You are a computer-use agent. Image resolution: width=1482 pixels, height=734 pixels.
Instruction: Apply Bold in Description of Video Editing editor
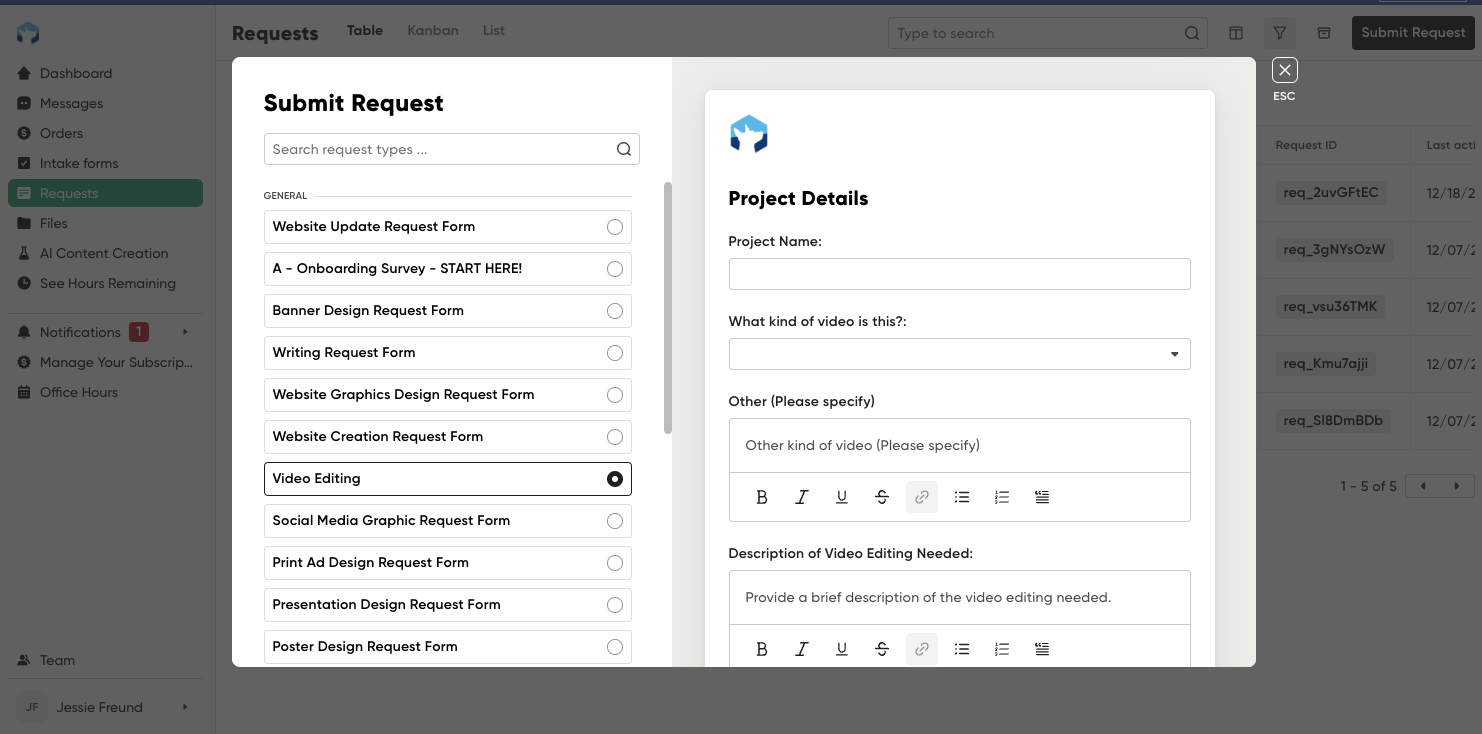762,649
